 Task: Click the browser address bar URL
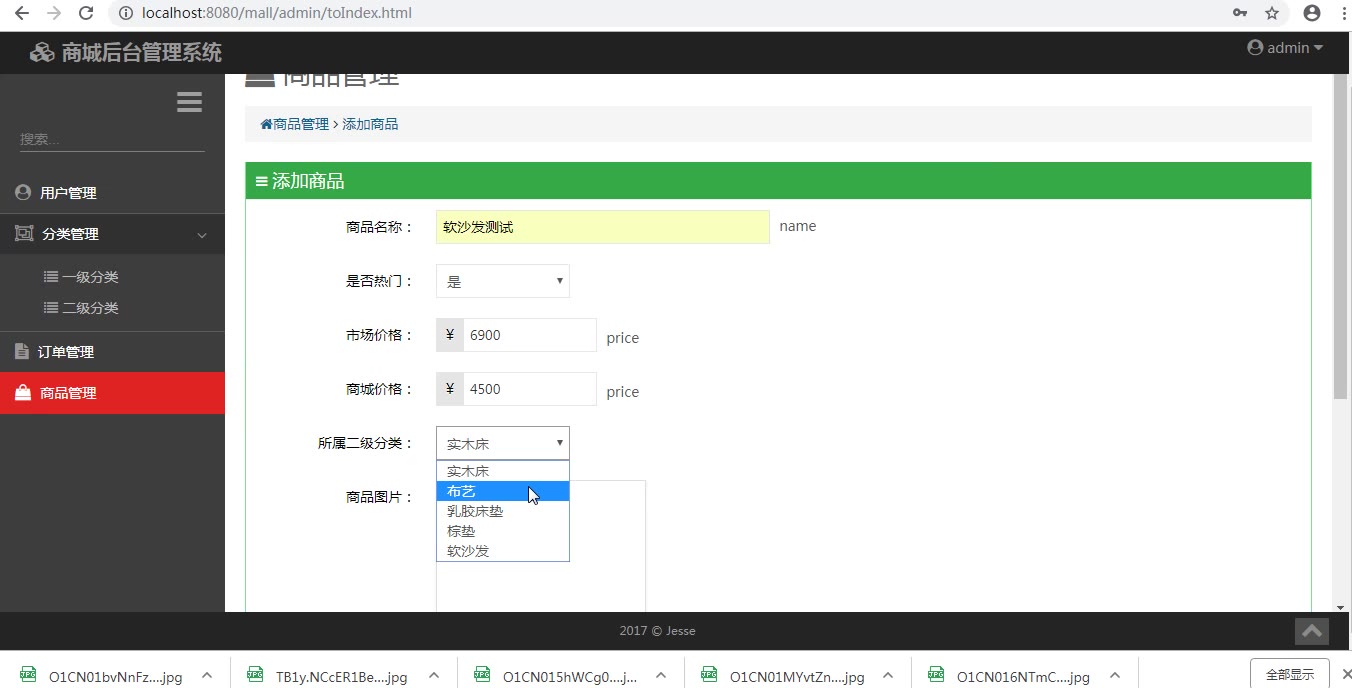point(277,13)
